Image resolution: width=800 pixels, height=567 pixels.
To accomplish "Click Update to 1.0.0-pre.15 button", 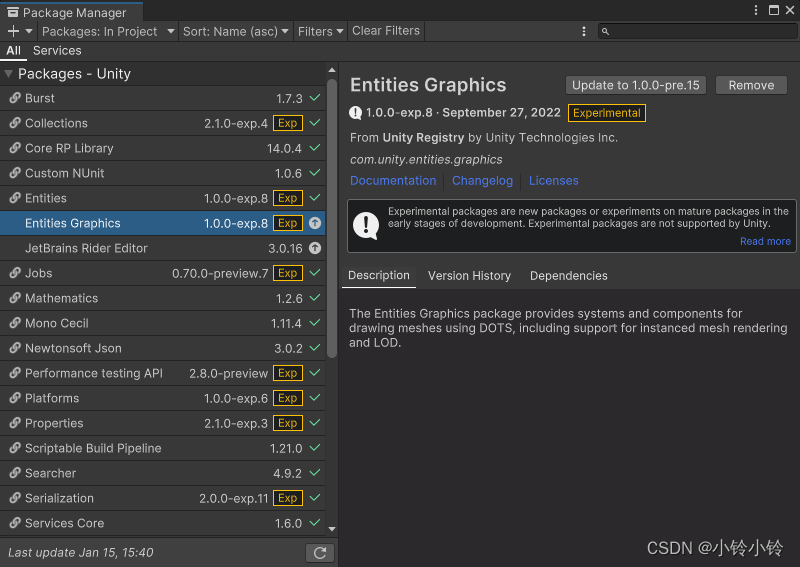I will click(x=636, y=85).
